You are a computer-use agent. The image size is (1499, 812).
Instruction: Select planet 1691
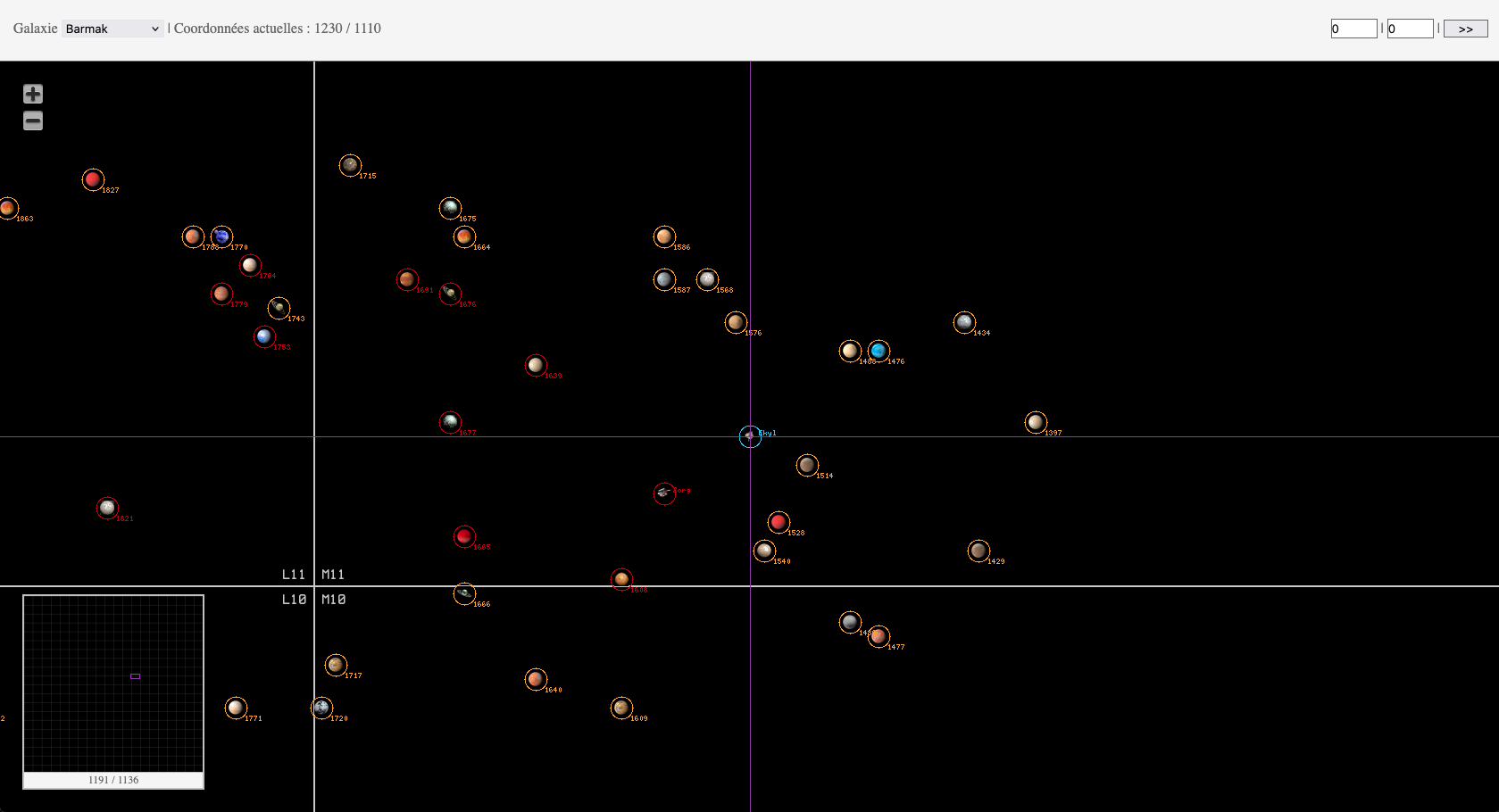[407, 279]
